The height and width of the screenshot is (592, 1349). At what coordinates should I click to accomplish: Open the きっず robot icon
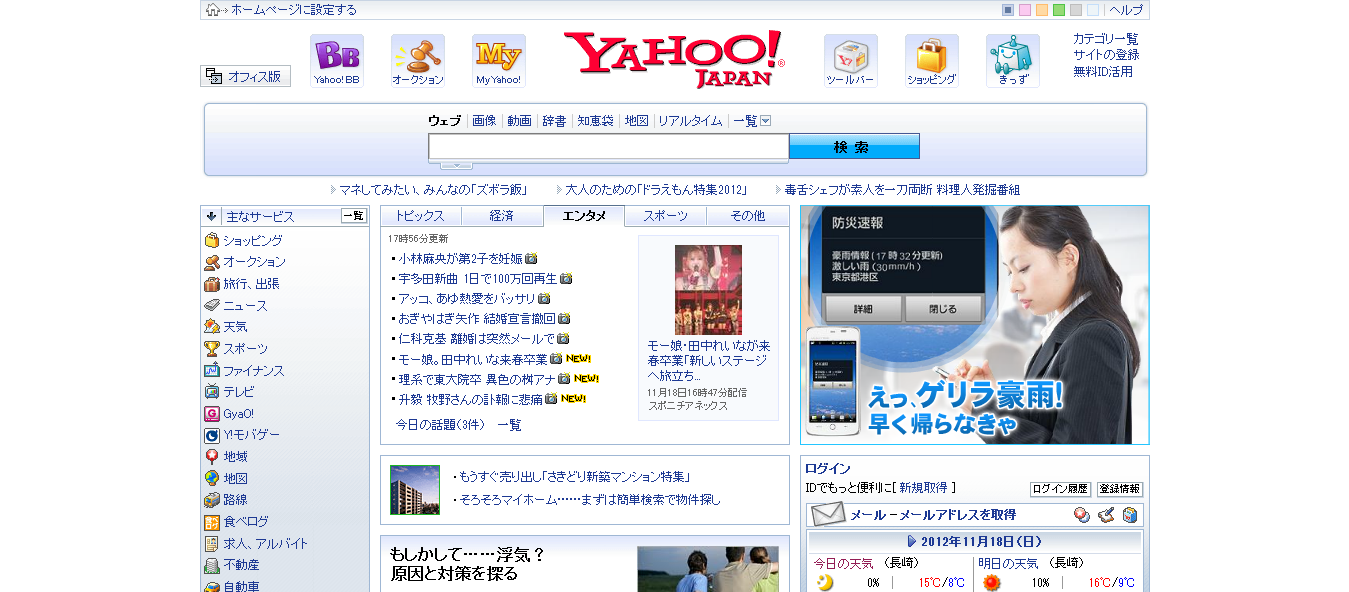click(x=1013, y=61)
